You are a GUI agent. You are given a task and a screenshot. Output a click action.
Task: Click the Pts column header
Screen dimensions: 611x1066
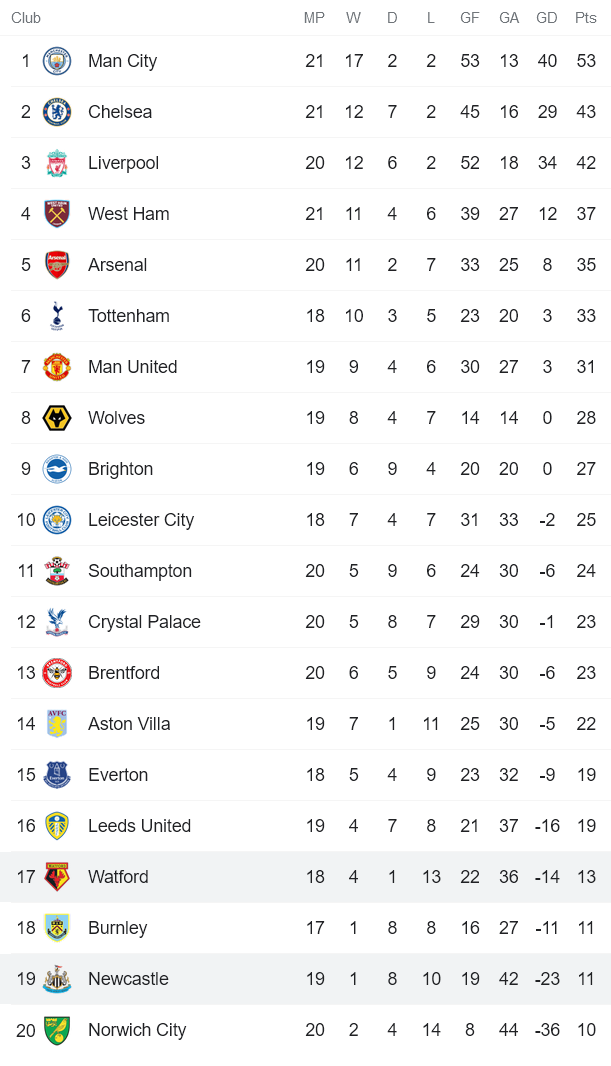[x=586, y=18]
